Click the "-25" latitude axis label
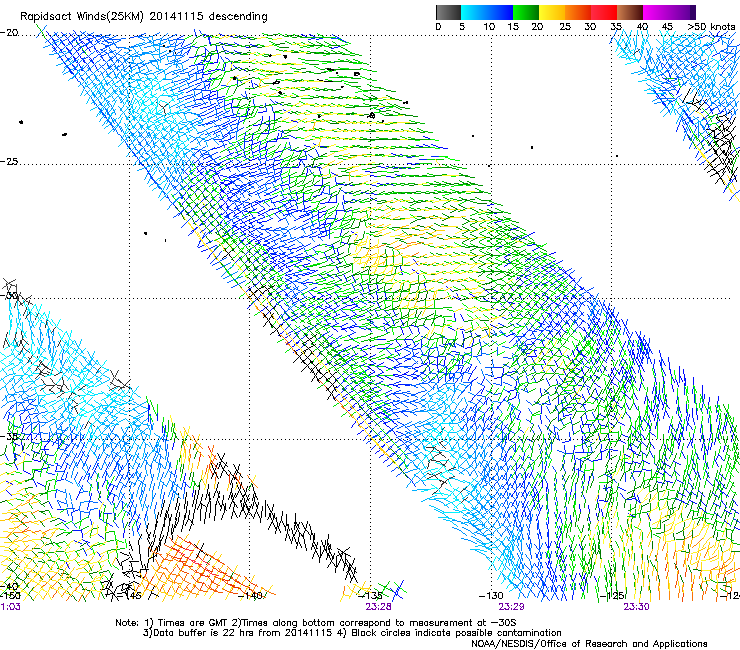 [x=9, y=161]
